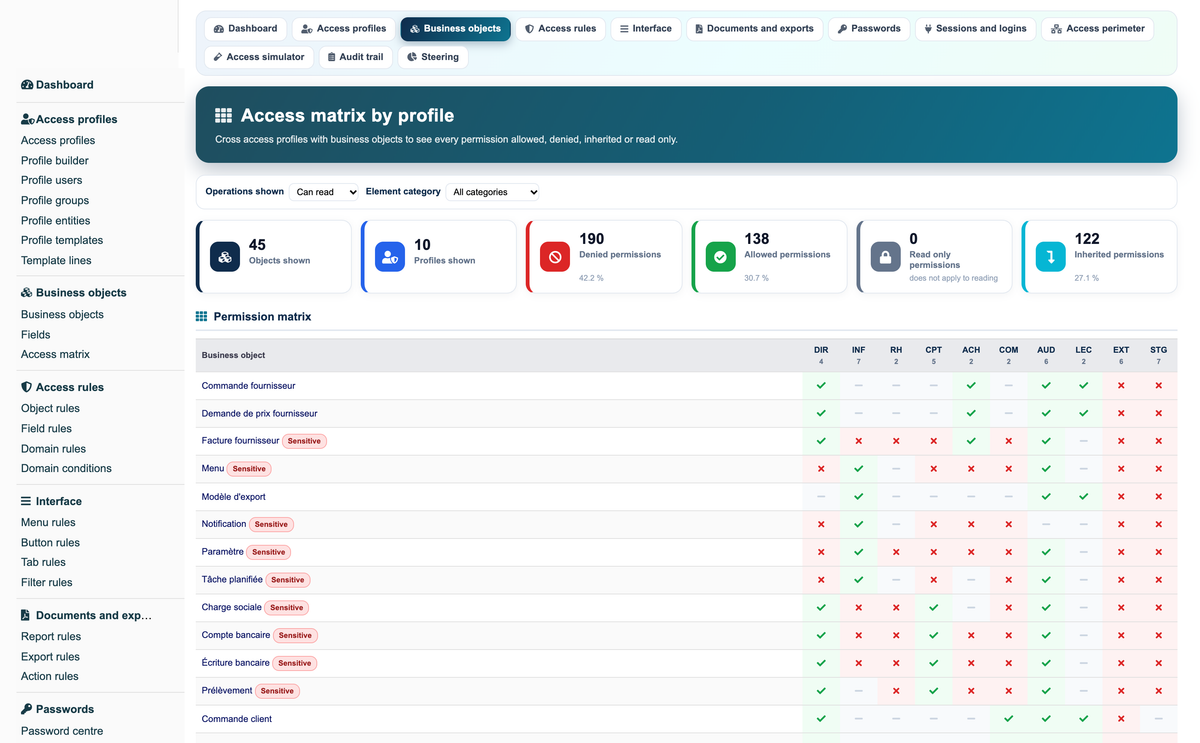Click the grid icon beside Access matrix by profile
Image resolution: width=1200 pixels, height=743 pixels.
(223, 116)
